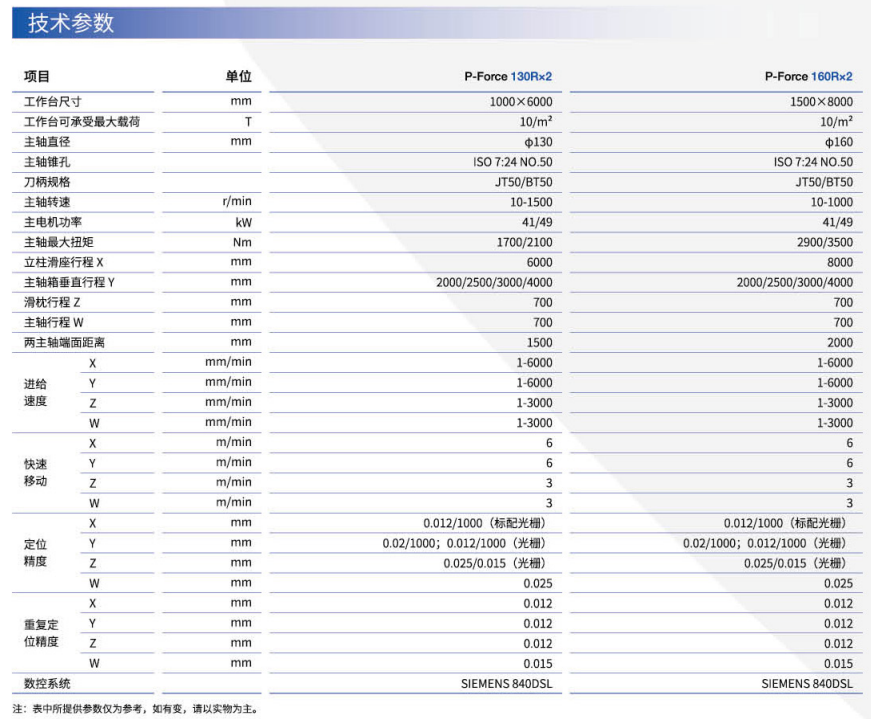Image resolution: width=871 pixels, height=719 pixels.
Task: Click the 滑枕行程 Z label
Action: pos(52,302)
